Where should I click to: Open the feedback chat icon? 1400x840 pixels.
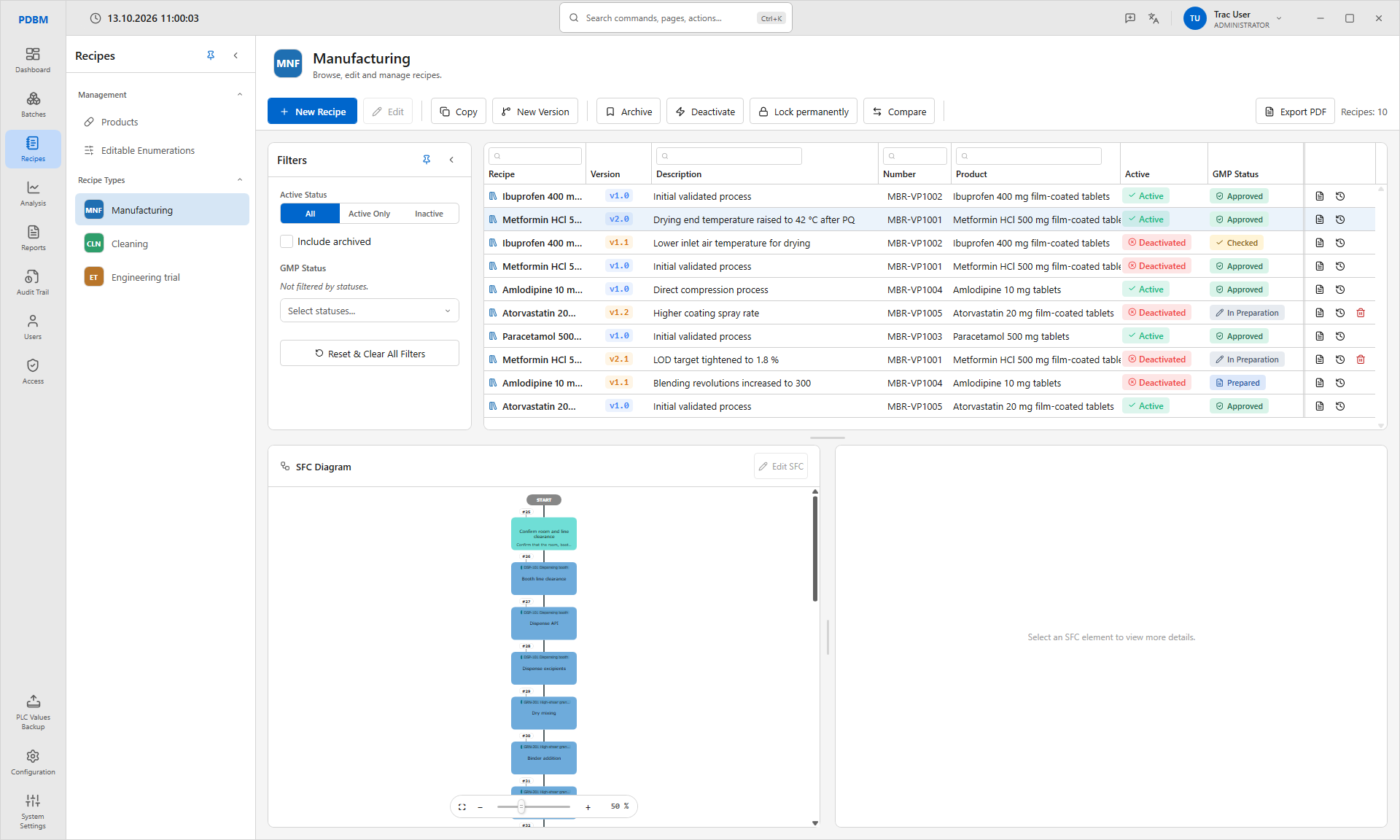point(1130,18)
